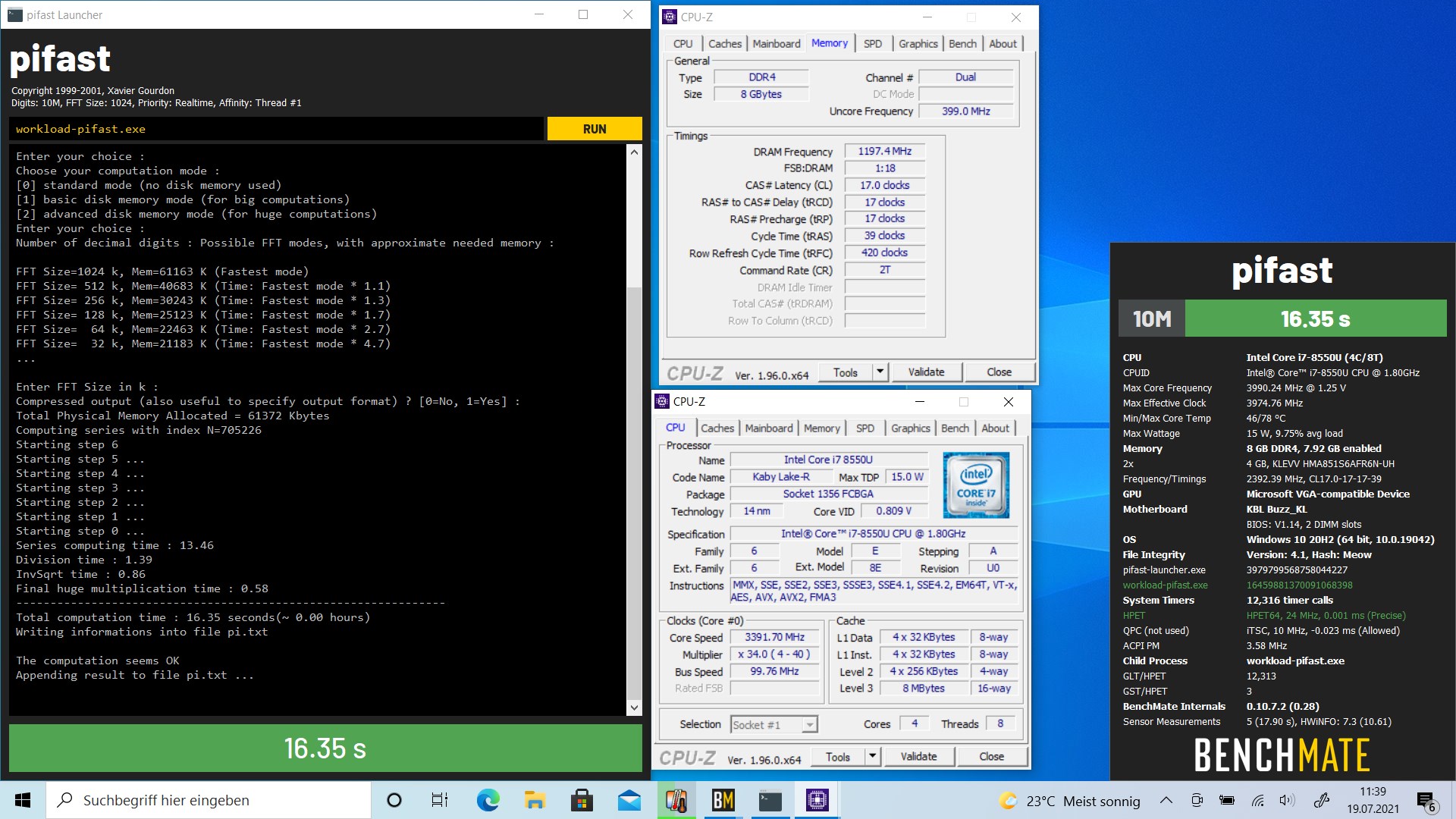Click the CAS# Latency value 17.0 clocks
1456x819 pixels.
point(885,185)
